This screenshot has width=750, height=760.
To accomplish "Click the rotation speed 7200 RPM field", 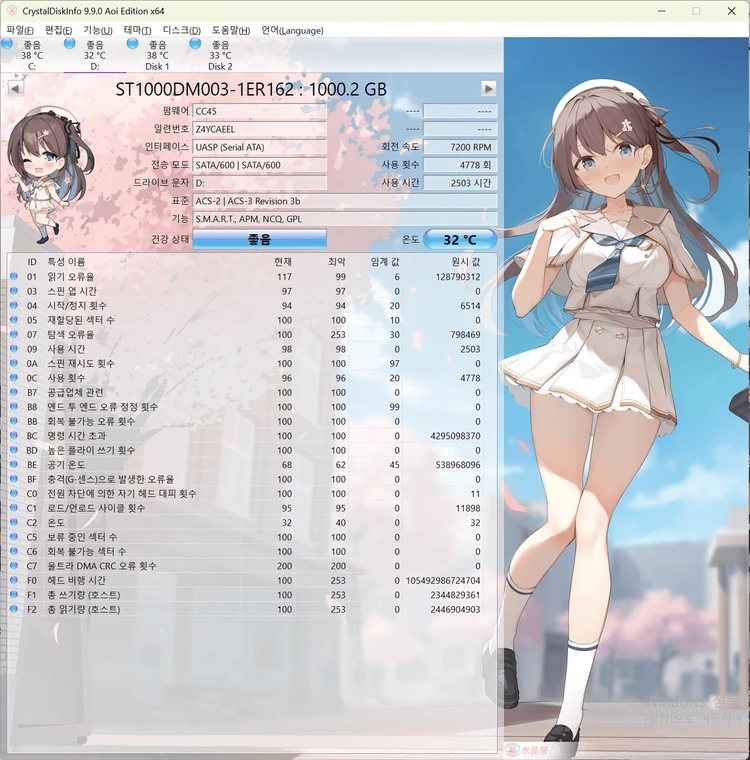I will point(460,147).
